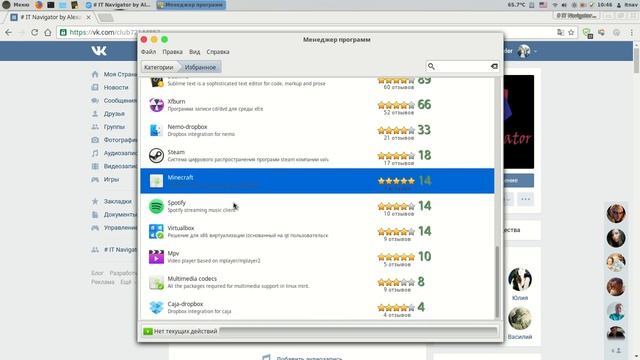Click Xfburn's star rating

[396, 105]
